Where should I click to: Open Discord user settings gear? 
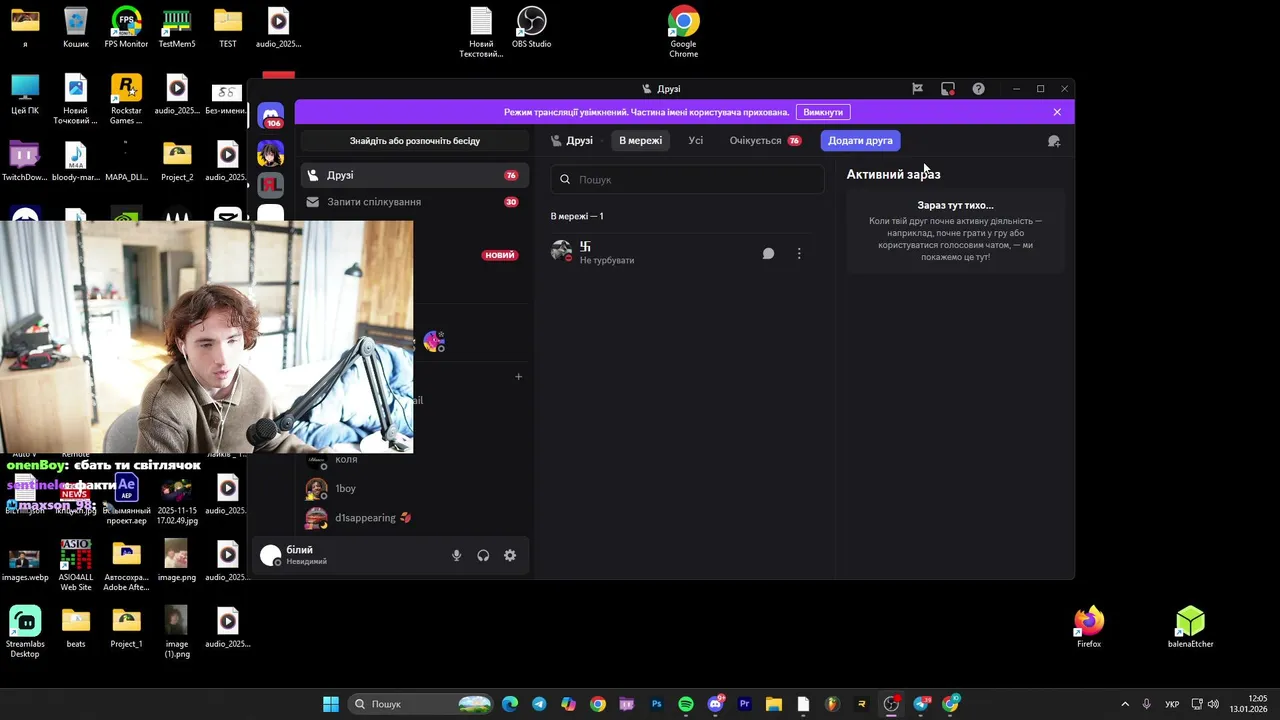[510, 556]
